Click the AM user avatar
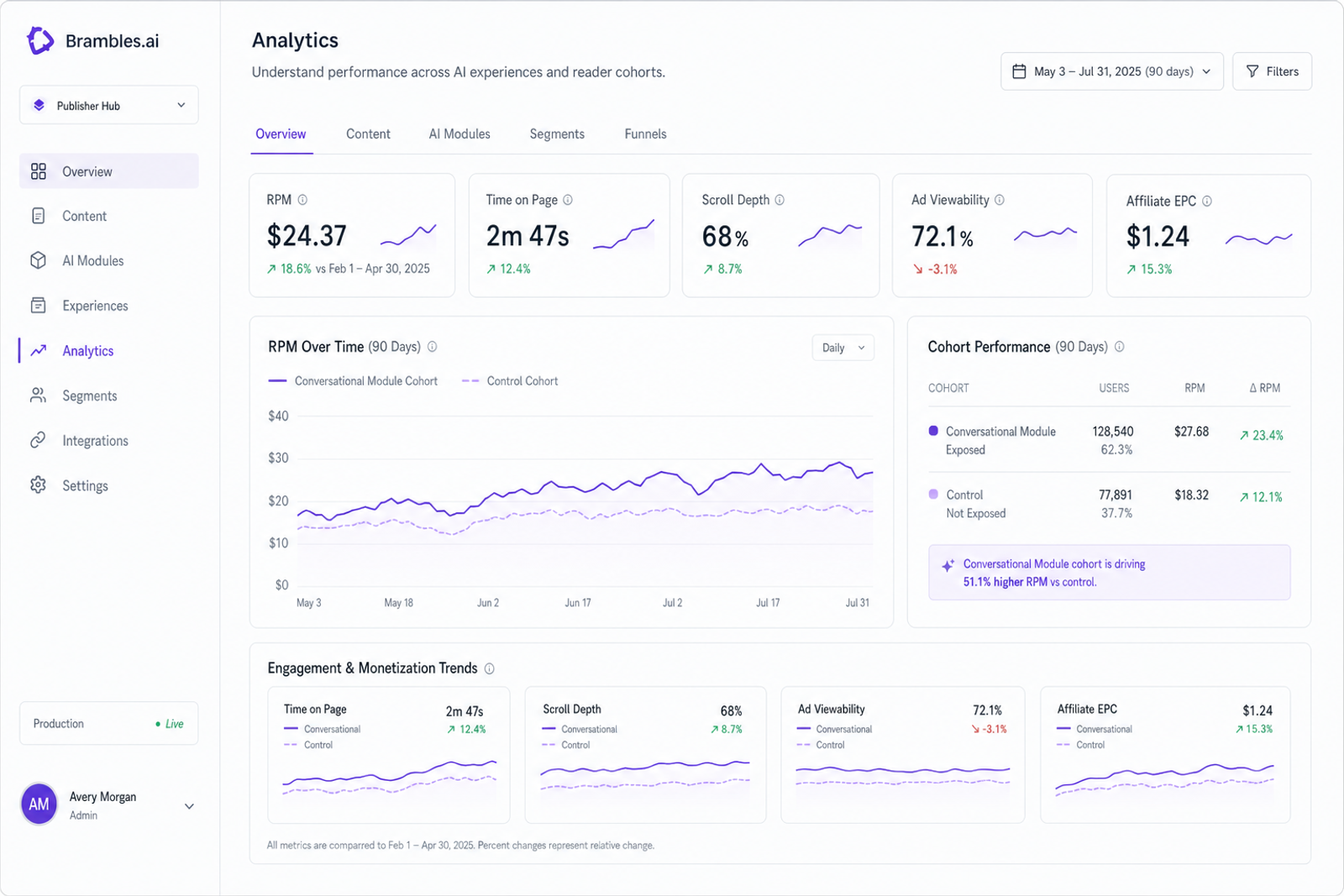Image resolution: width=1344 pixels, height=896 pixels. point(39,804)
